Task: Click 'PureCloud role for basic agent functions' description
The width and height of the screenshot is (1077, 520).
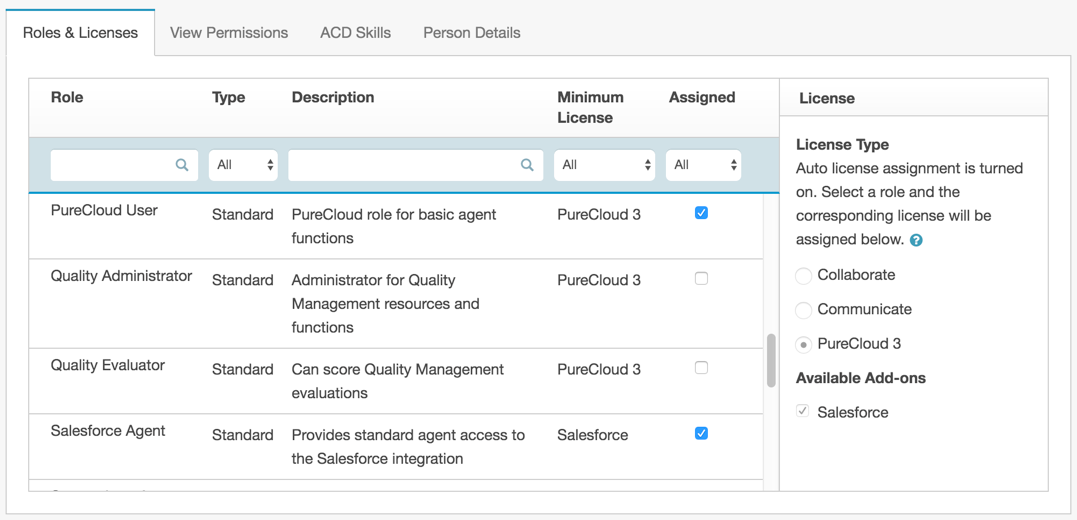Action: (394, 226)
